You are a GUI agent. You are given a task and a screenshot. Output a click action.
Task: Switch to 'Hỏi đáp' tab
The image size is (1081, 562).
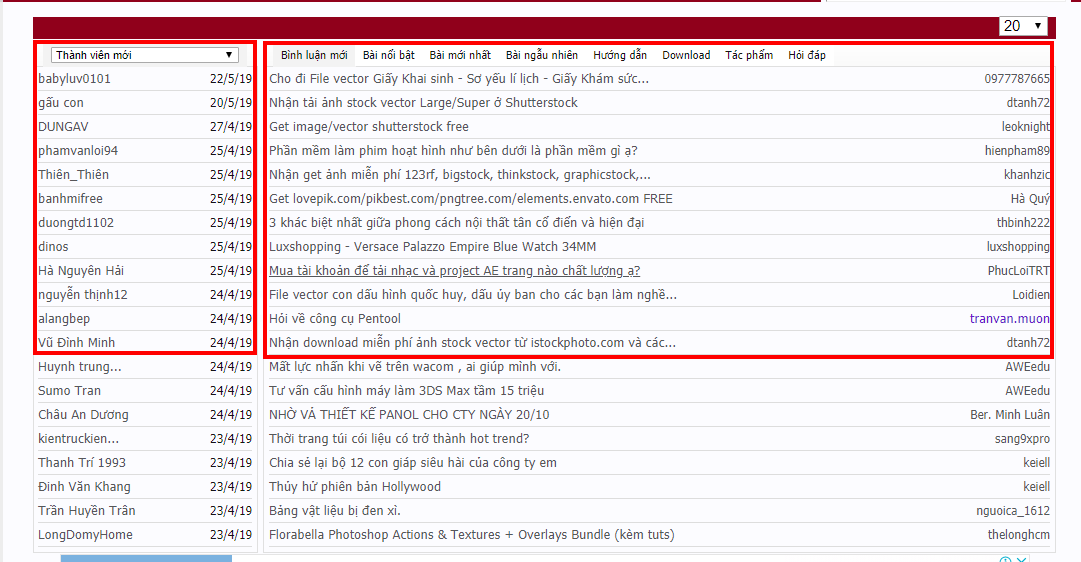click(807, 55)
